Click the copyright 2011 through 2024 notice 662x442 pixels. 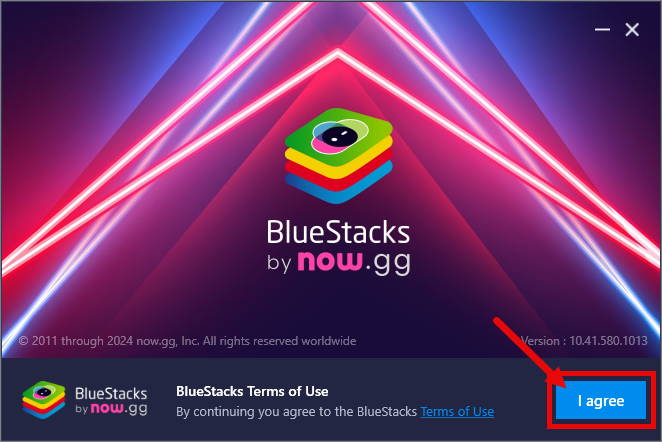pos(187,341)
